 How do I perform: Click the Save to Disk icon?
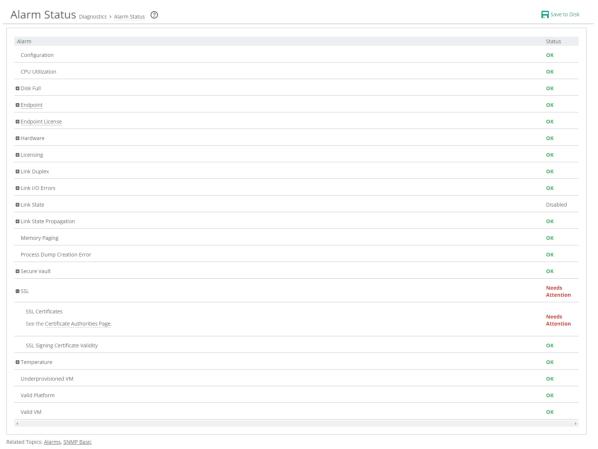click(x=545, y=14)
